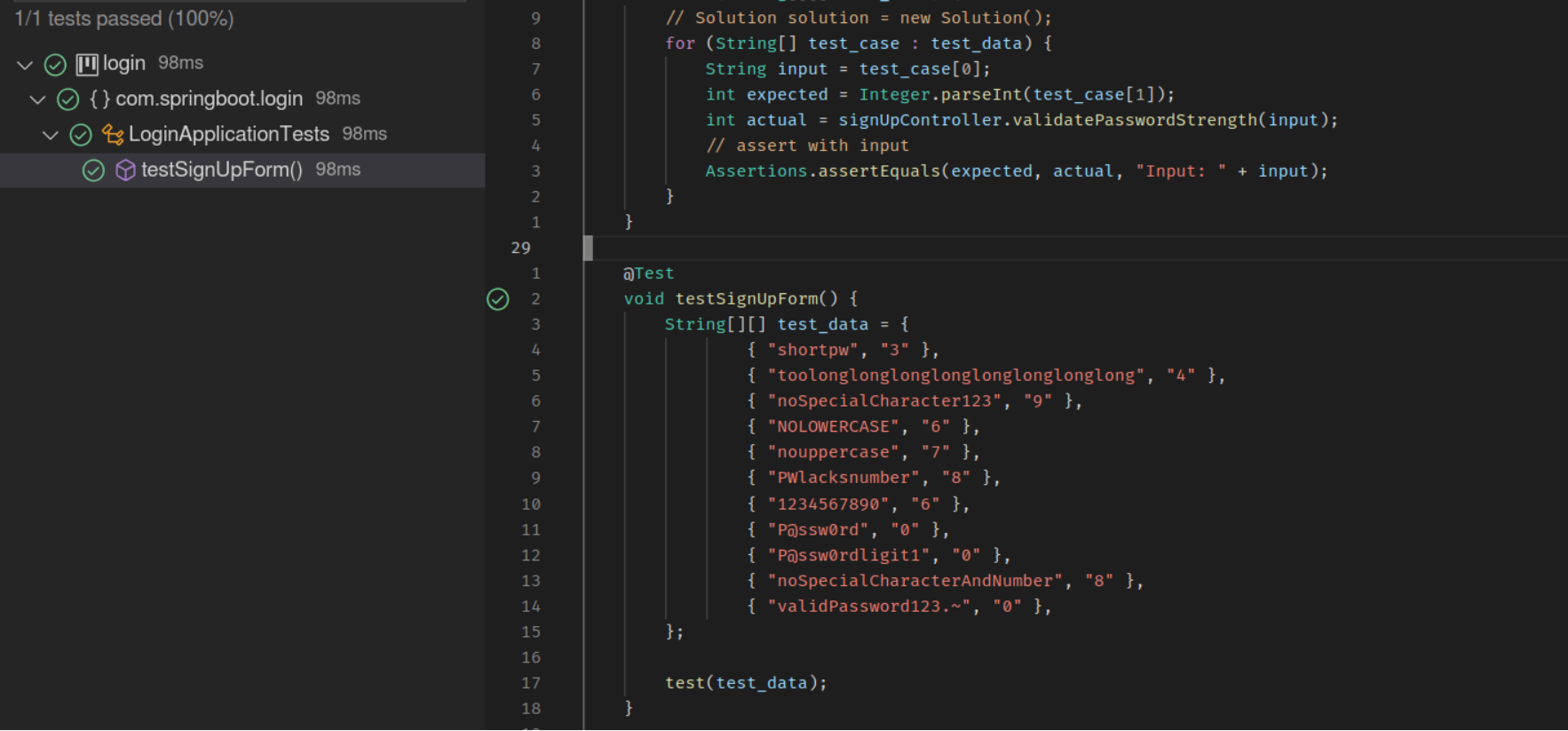Click the "PWlacksnumber" string literal
Screen dimensions: 1568x731
(843, 478)
